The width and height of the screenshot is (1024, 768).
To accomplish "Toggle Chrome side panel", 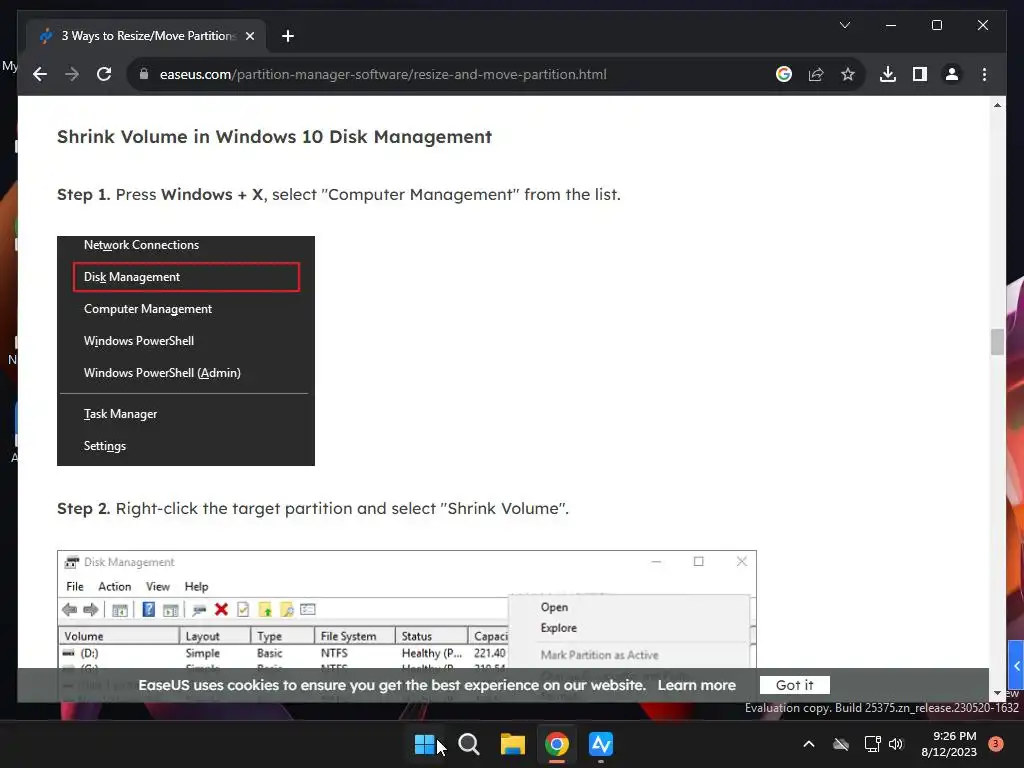I will 920,74.
